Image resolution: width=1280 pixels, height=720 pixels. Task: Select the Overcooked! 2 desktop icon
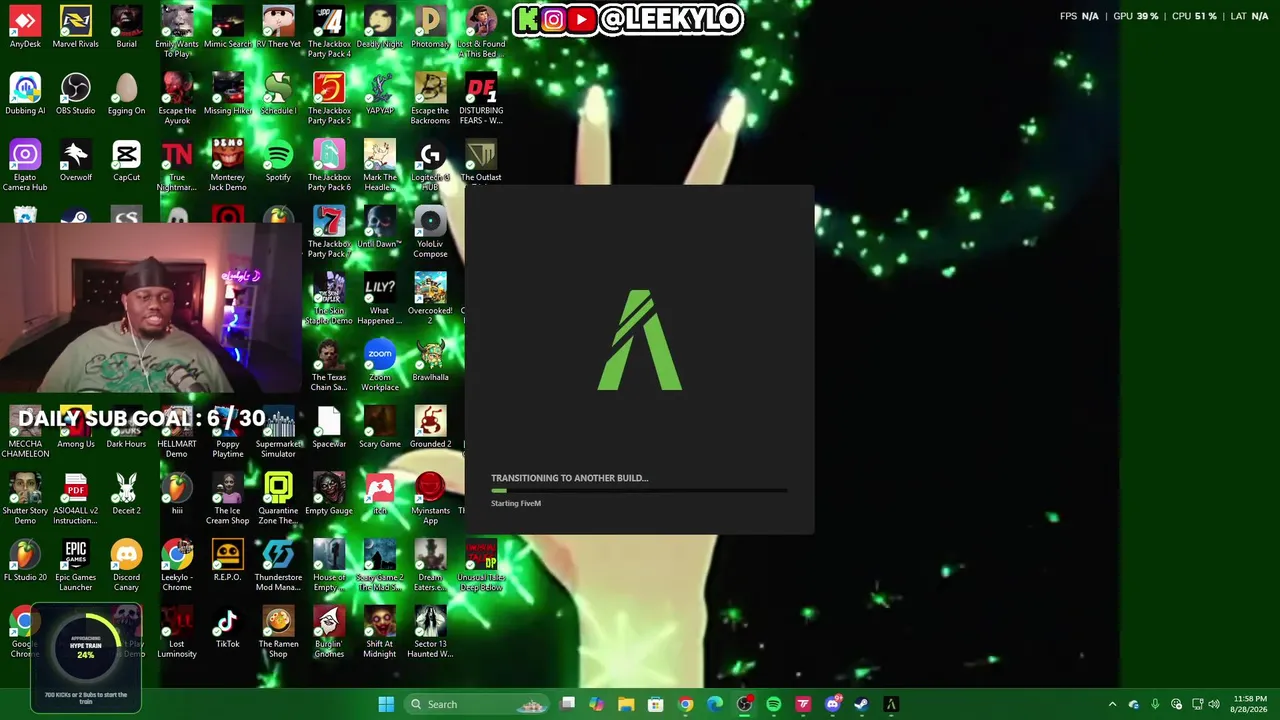(430, 298)
